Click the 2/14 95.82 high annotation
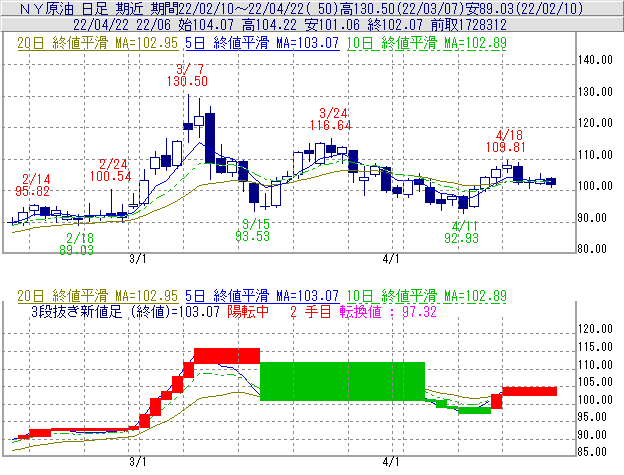The image size is (624, 475). point(33,185)
